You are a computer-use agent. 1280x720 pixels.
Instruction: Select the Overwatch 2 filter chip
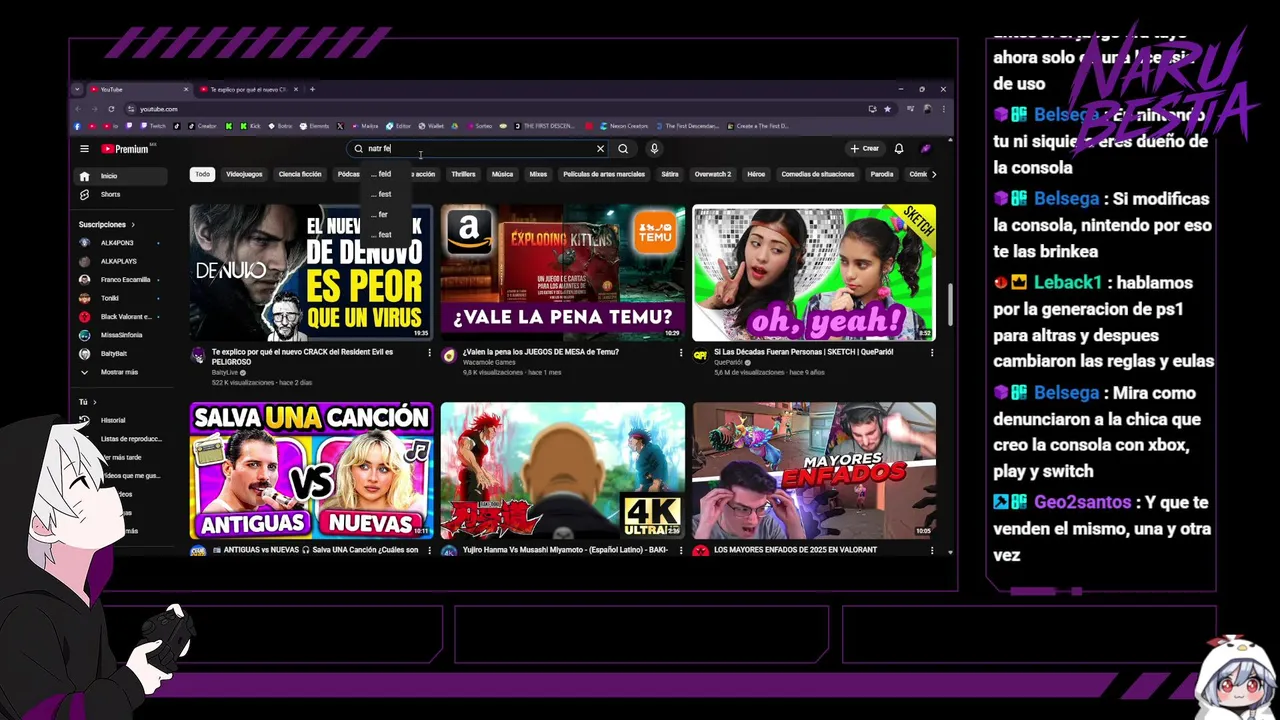tap(713, 174)
